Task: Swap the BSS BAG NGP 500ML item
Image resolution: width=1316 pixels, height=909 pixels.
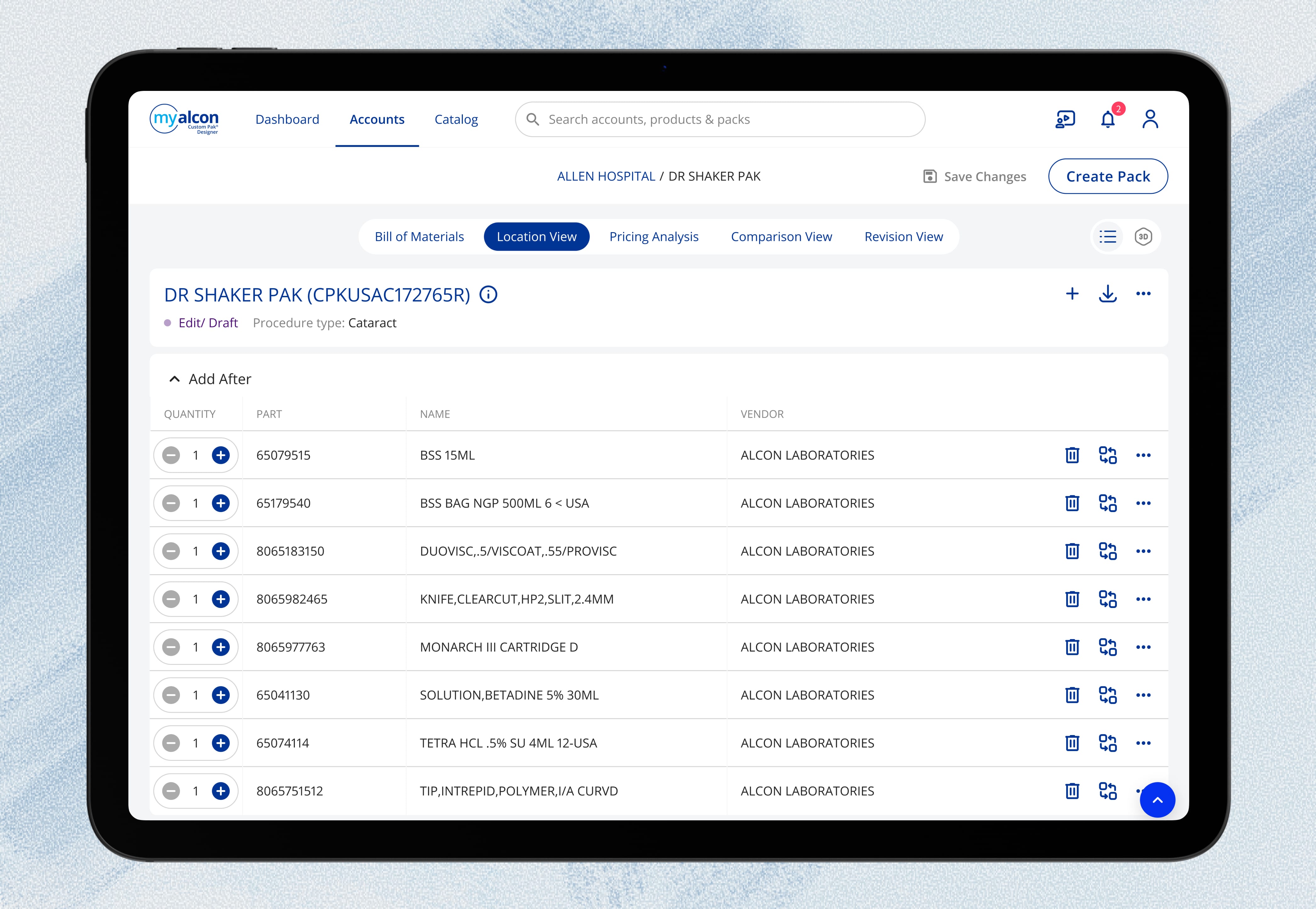Action: (1107, 503)
